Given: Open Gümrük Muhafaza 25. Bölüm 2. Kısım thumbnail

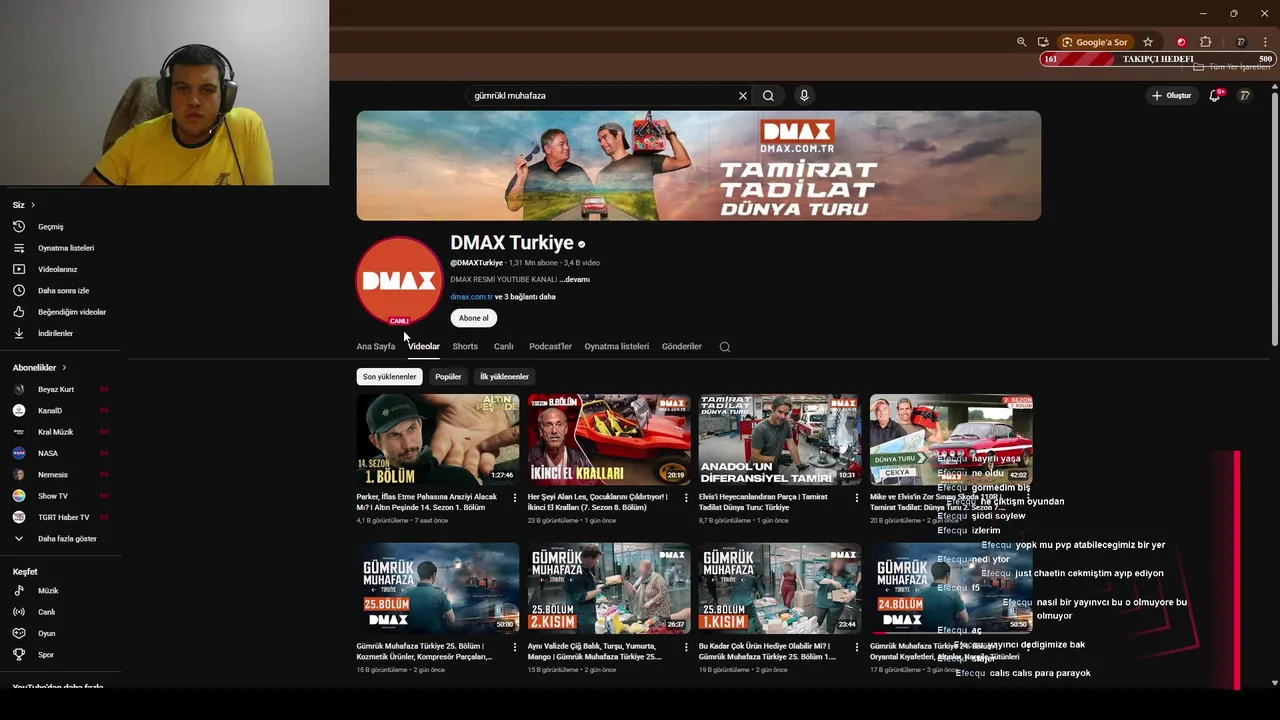Looking at the screenshot, I should (x=609, y=589).
